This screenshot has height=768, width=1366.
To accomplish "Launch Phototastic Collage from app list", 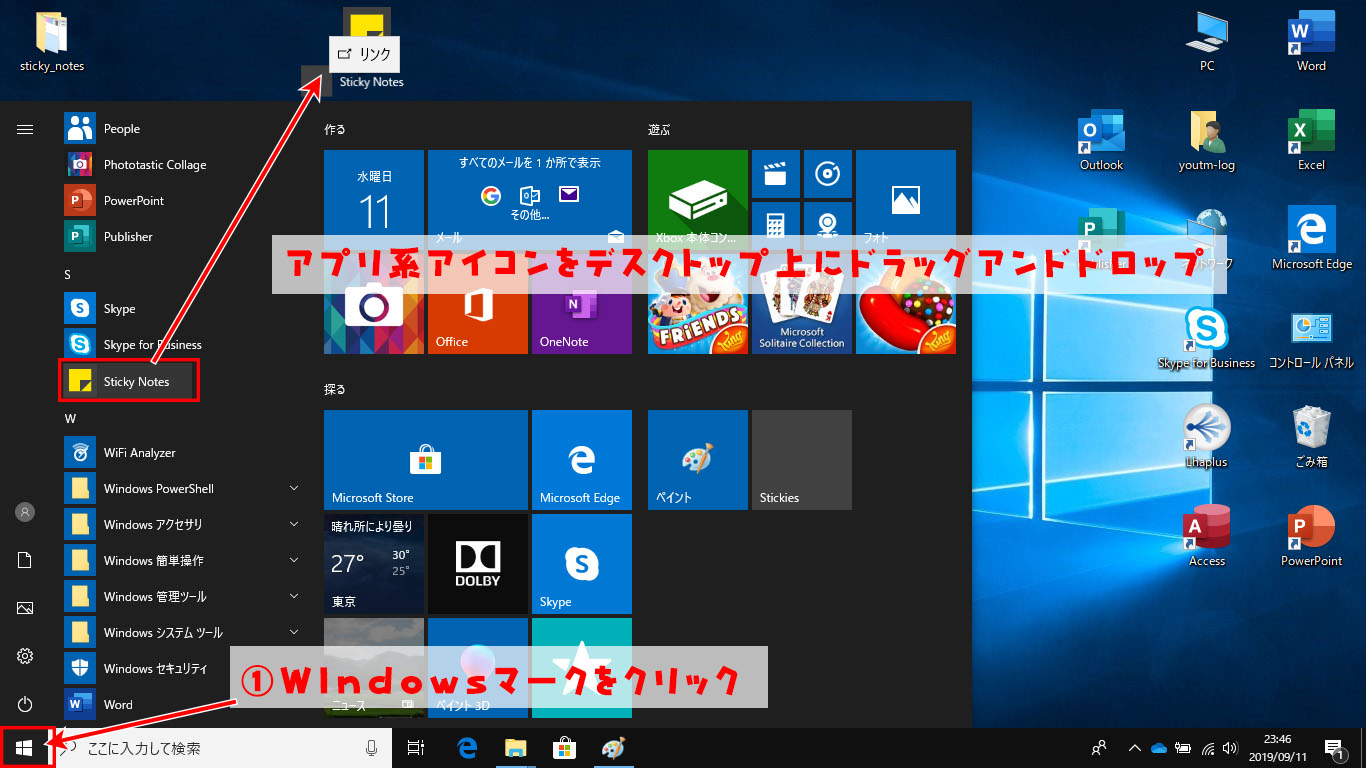I will coord(183,165).
